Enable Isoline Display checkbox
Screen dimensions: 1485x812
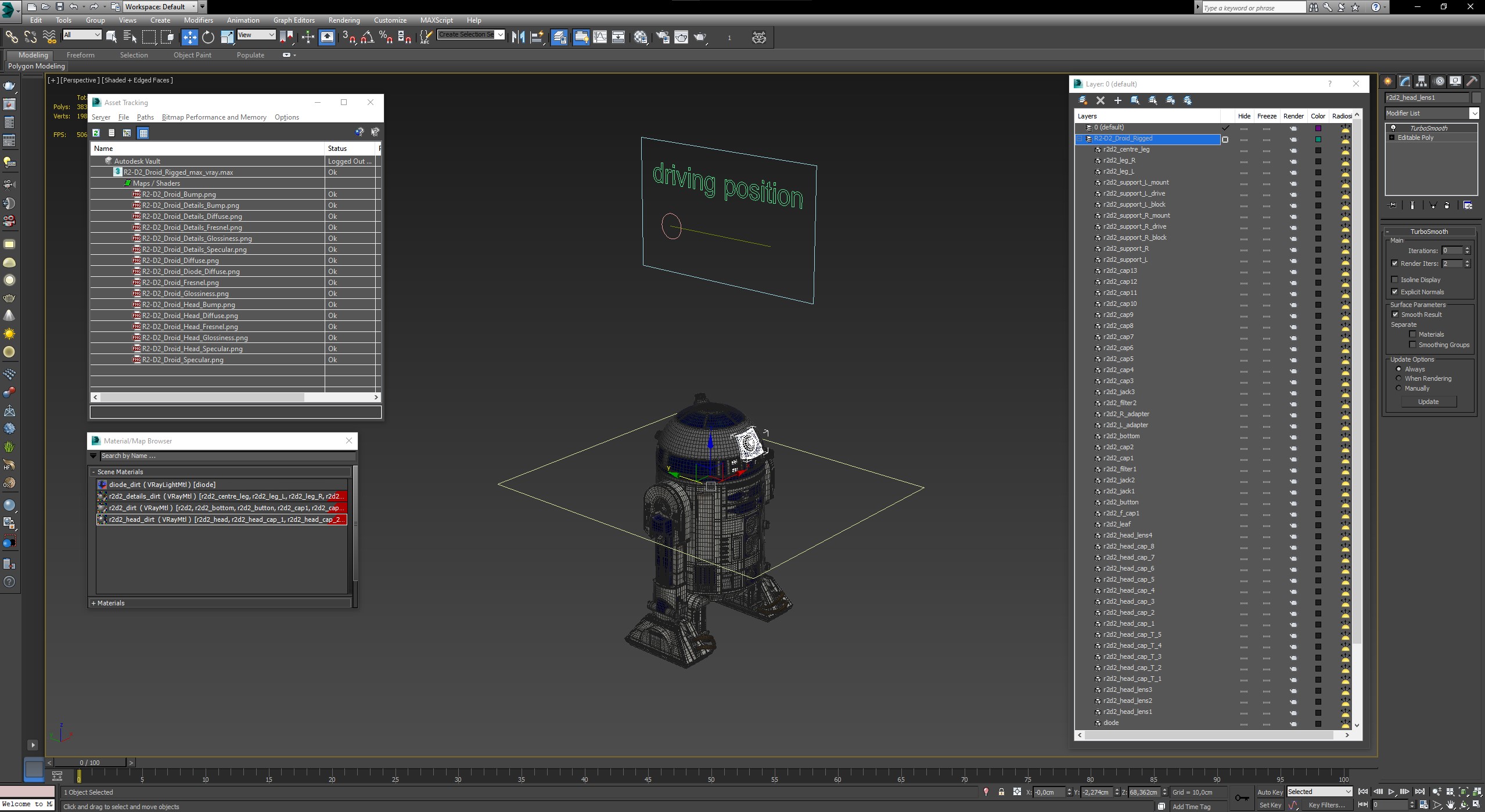coord(1395,280)
